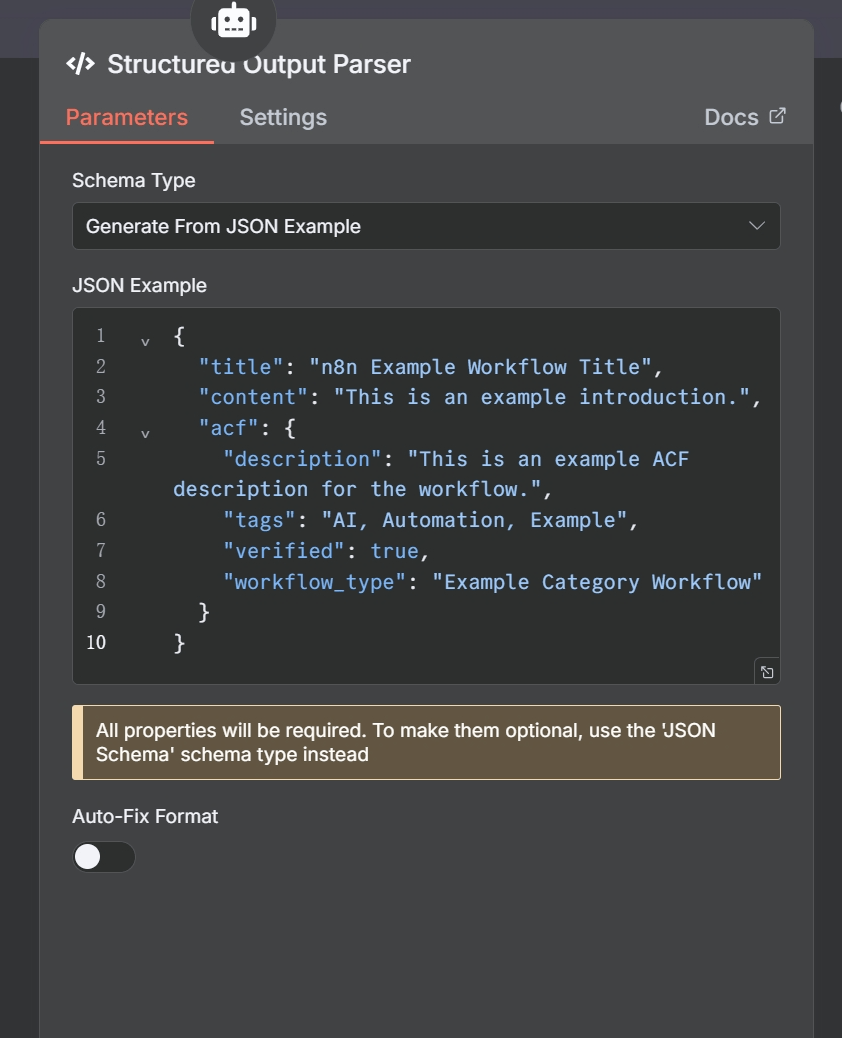The image size is (842, 1038).
Task: Open the Docs link
Action: click(731, 117)
